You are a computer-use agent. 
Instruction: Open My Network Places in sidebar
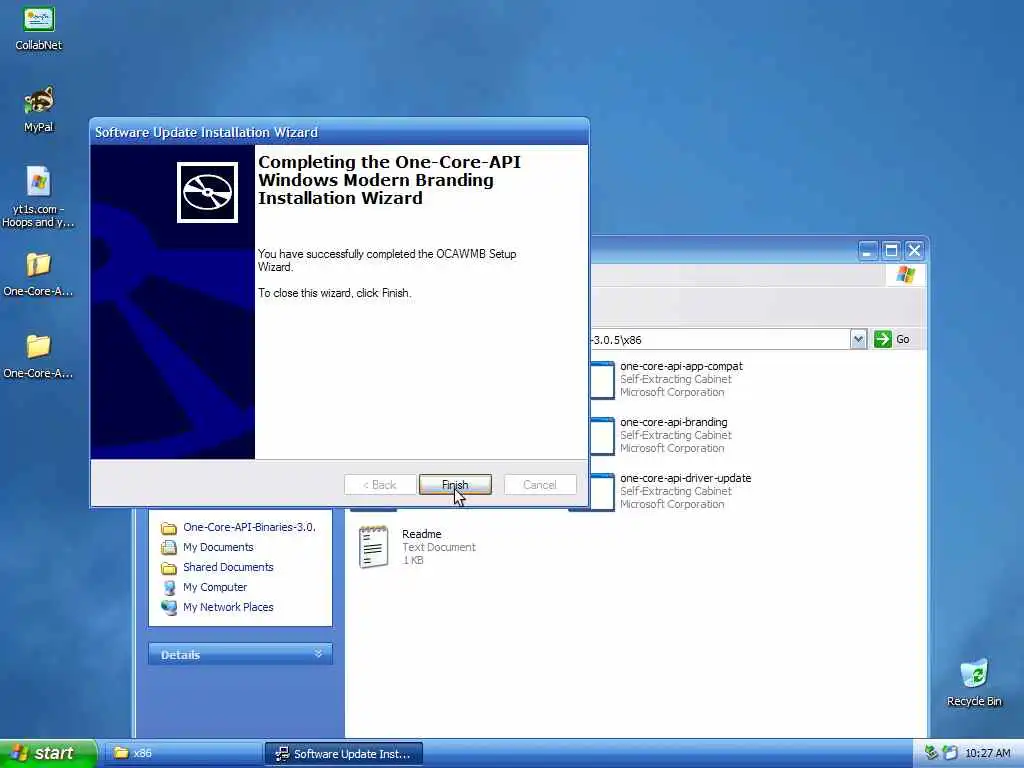click(228, 607)
